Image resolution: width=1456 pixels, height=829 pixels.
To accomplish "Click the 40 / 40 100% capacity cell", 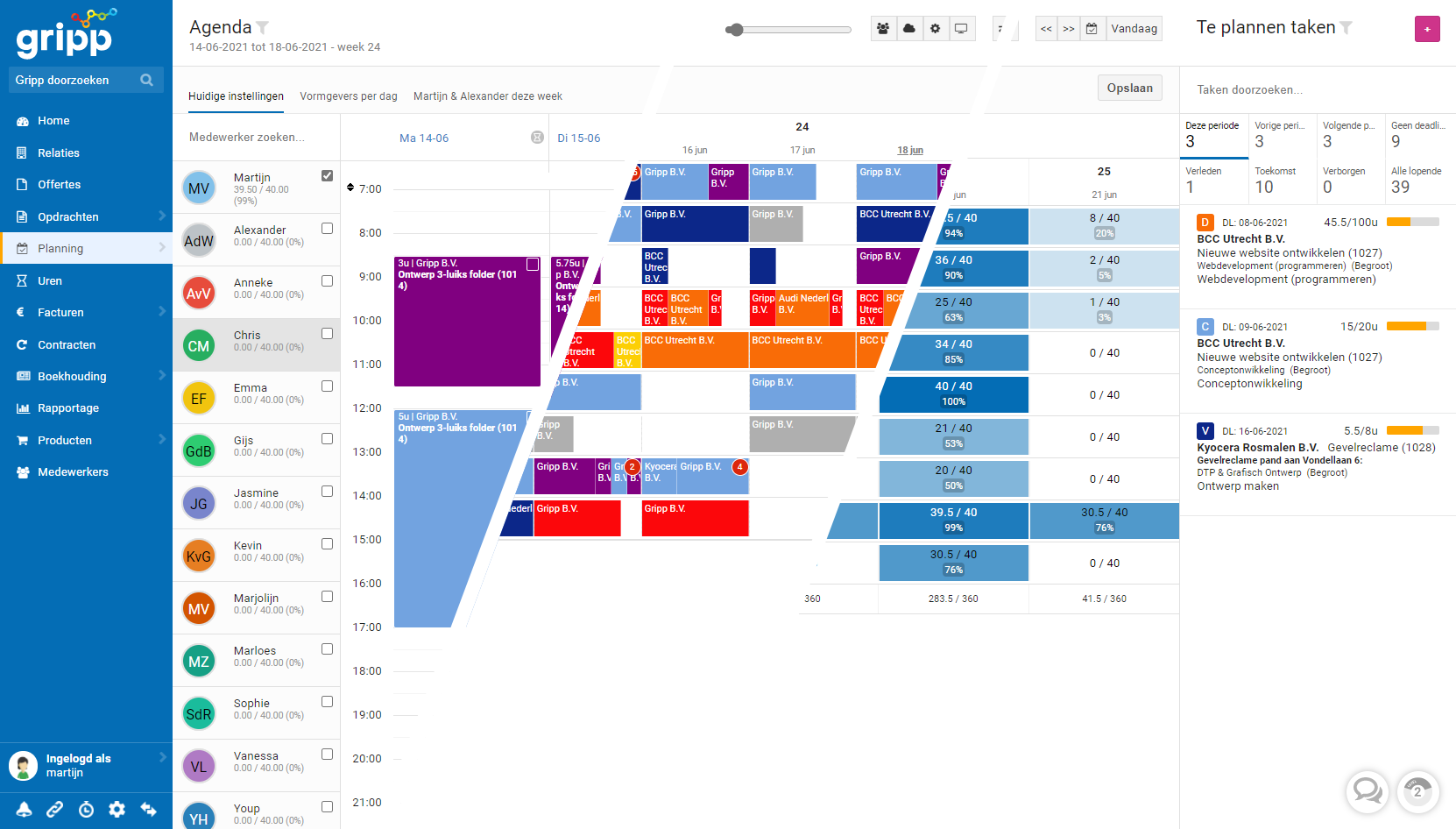I will pos(953,394).
